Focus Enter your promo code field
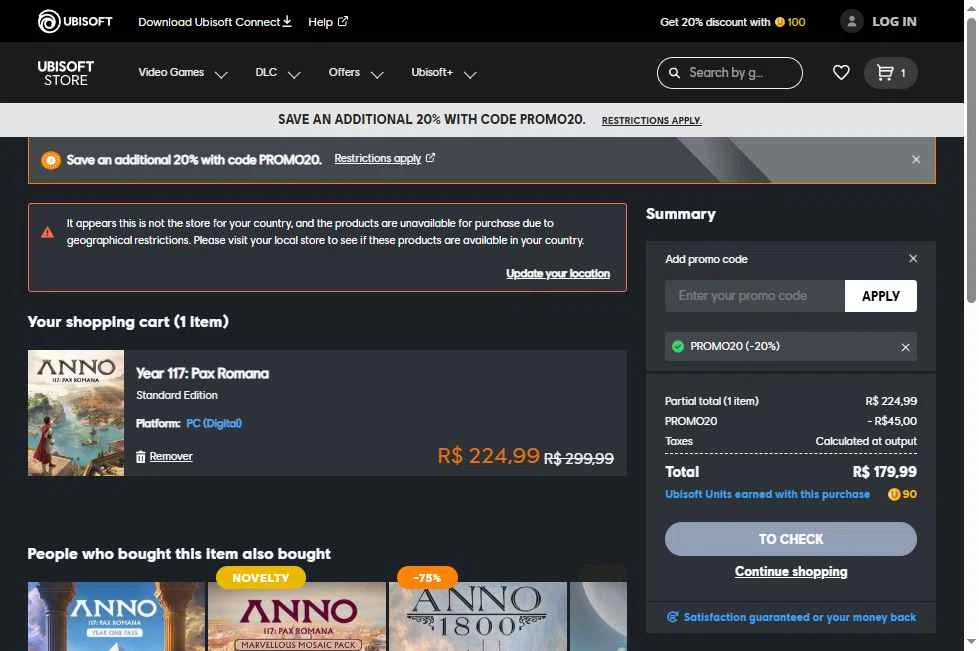This screenshot has height=651, width=979. pyautogui.click(x=754, y=296)
